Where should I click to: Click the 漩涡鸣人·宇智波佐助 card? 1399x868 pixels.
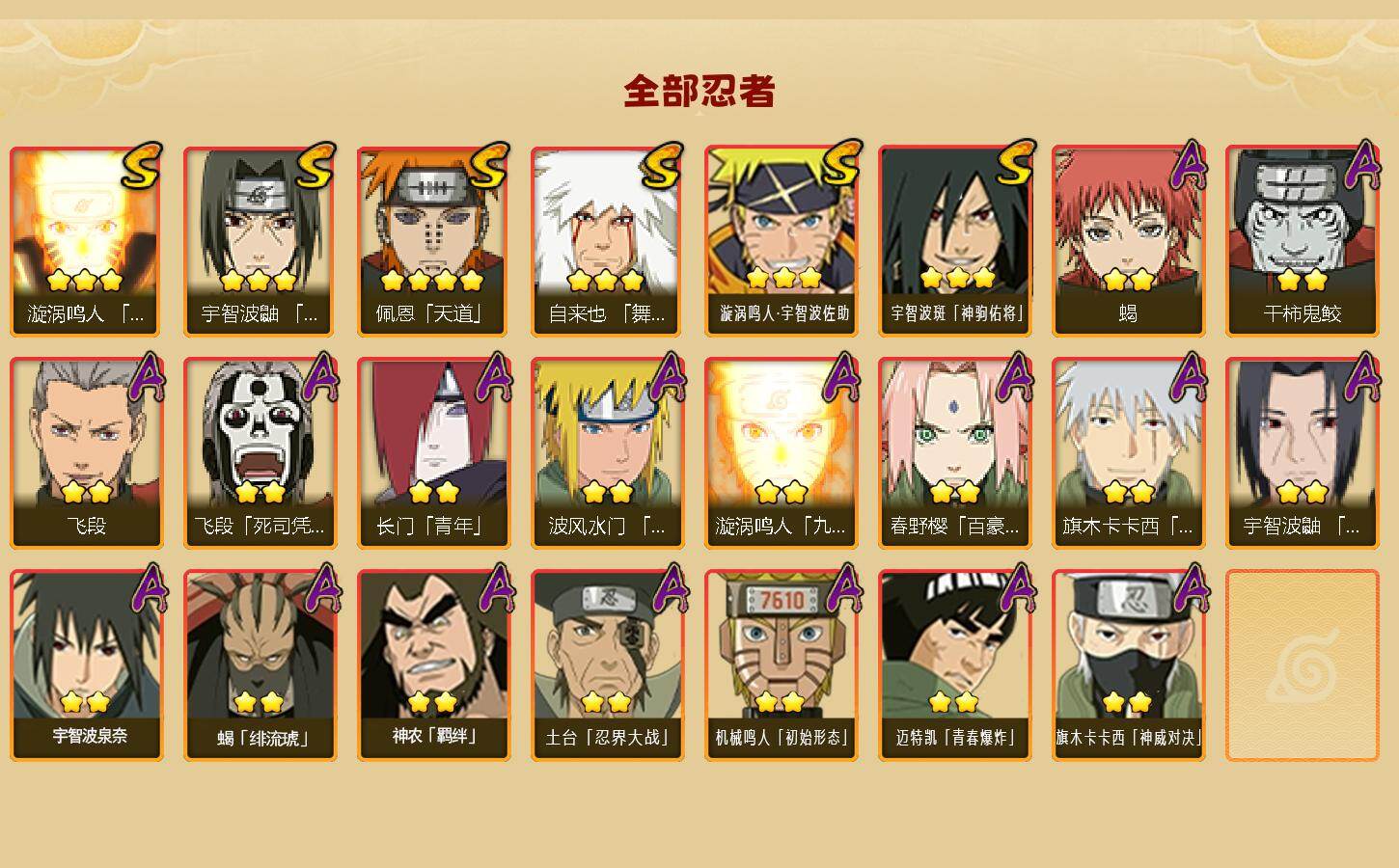tap(781, 241)
